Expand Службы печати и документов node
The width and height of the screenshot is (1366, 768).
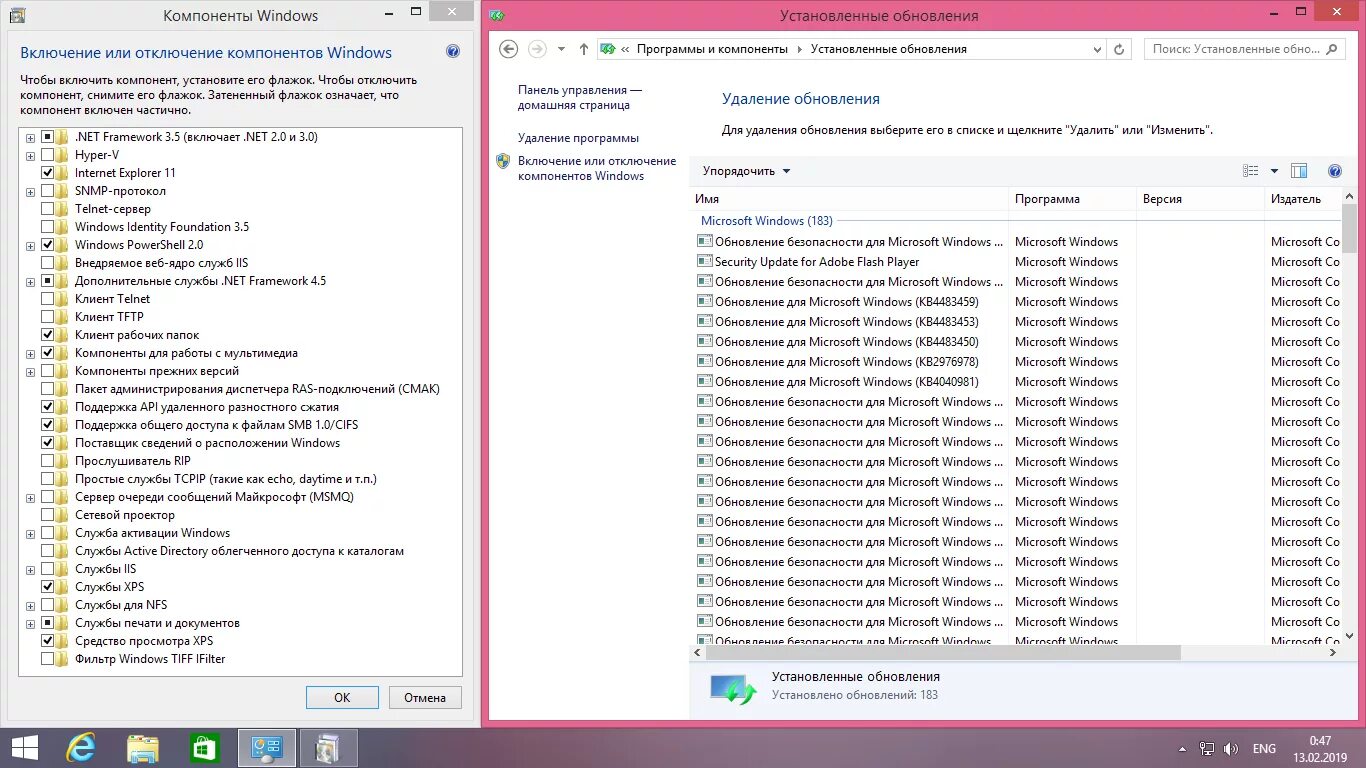[x=30, y=623]
